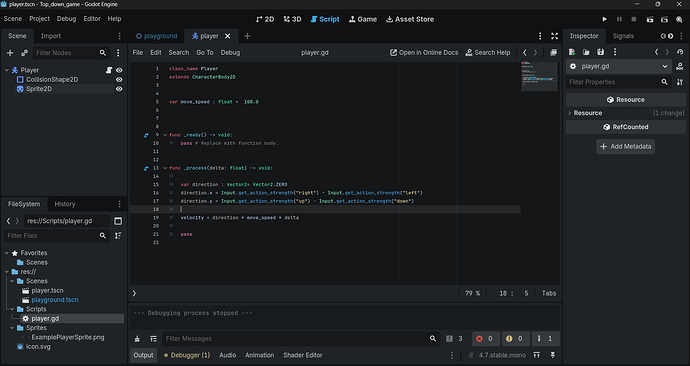
Task: Run a specific scene icon
Action: click(664, 19)
